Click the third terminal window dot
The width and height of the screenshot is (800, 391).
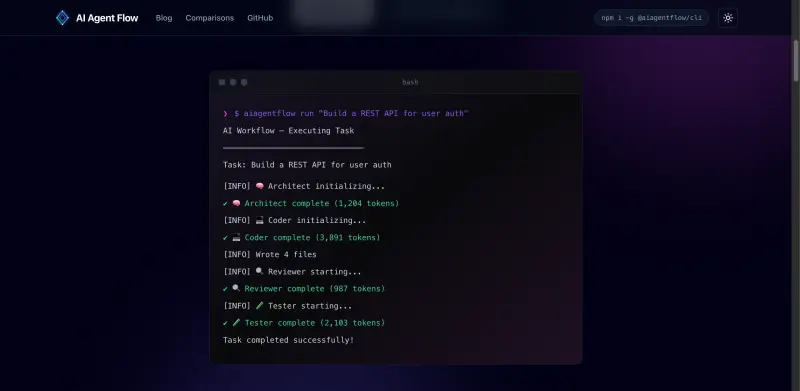[x=244, y=82]
